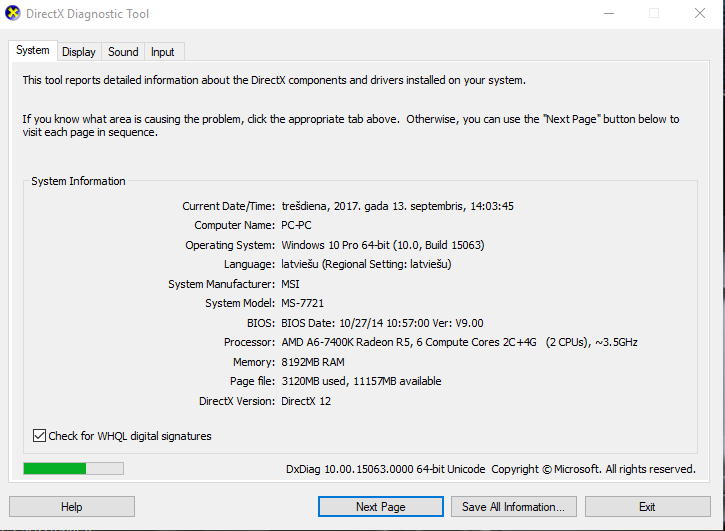Exit the diagnostic tool
The width and height of the screenshot is (725, 531).
coord(647,506)
